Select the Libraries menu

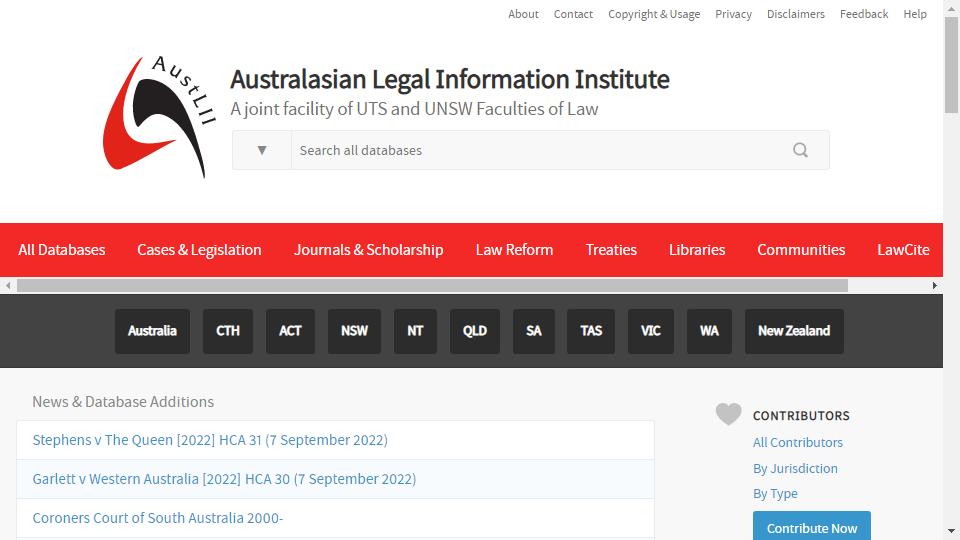(x=697, y=250)
